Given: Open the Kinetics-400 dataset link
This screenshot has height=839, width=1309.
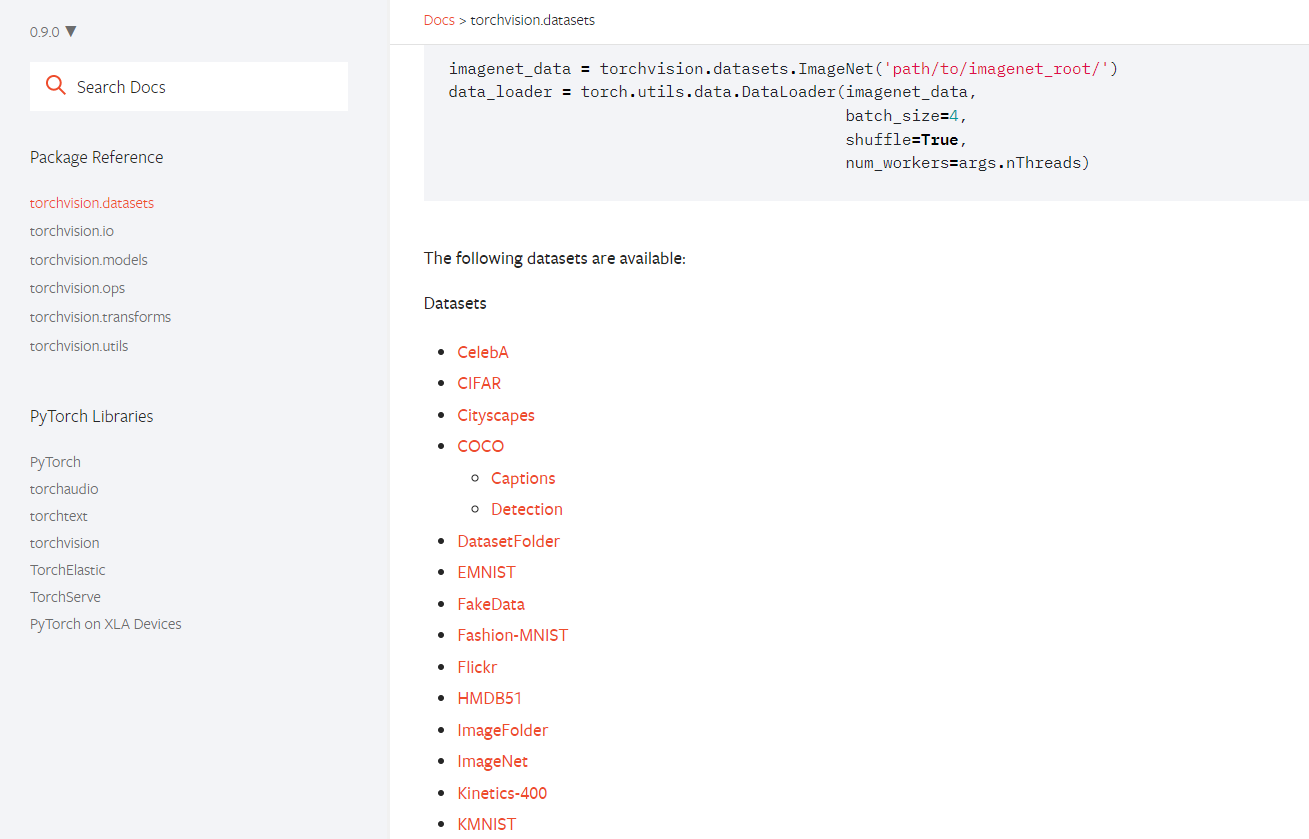Looking at the screenshot, I should 502,793.
